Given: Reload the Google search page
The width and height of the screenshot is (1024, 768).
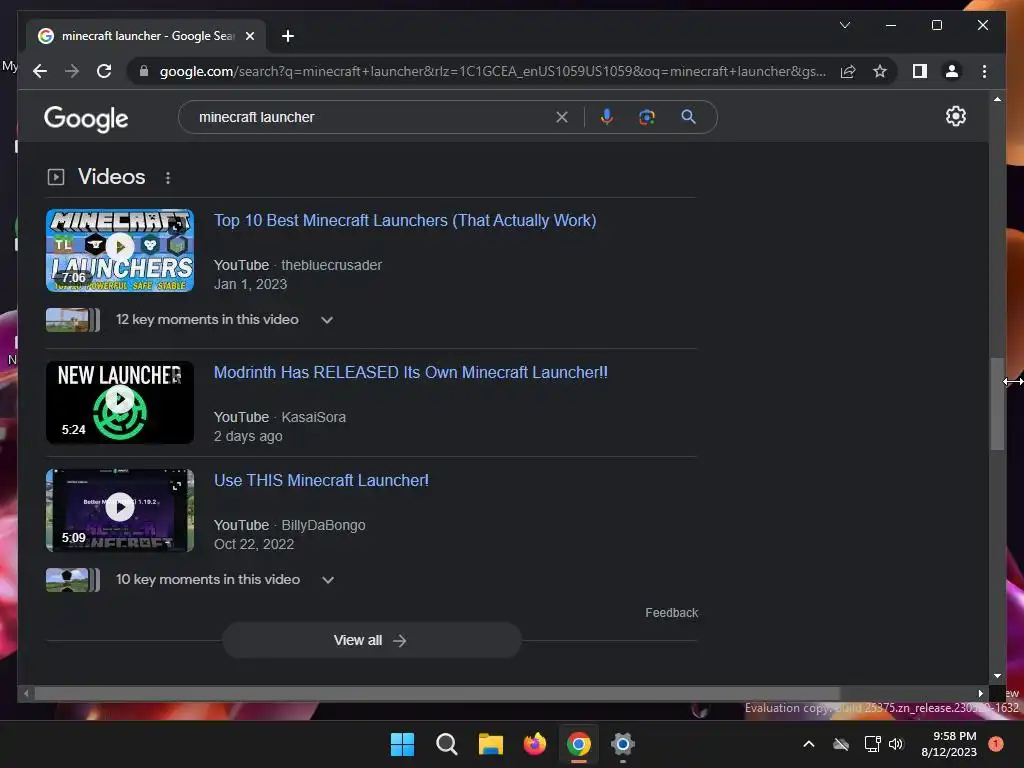Looking at the screenshot, I should tap(104, 71).
